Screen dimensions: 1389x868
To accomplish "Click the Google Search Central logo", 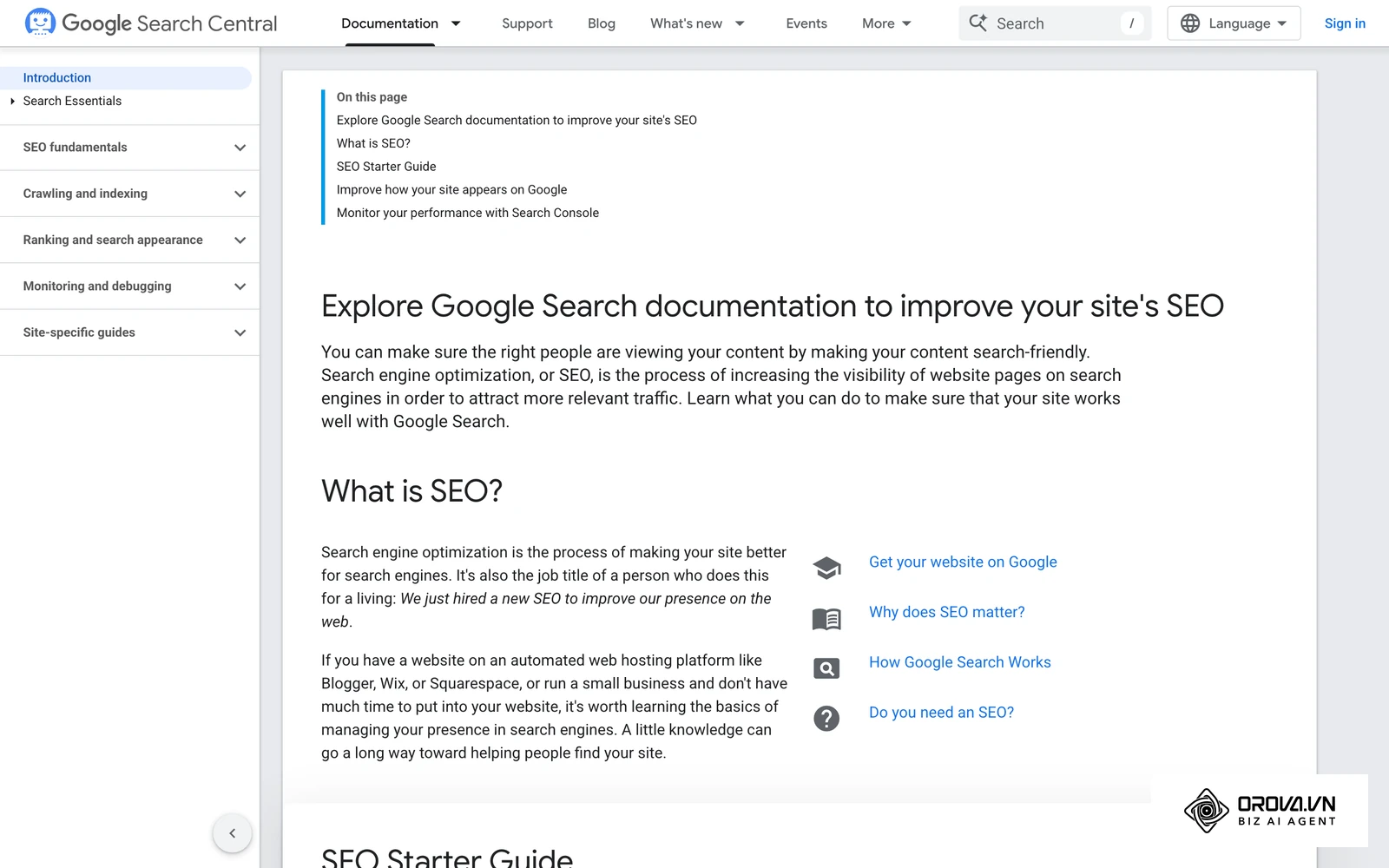I will tap(151, 23).
